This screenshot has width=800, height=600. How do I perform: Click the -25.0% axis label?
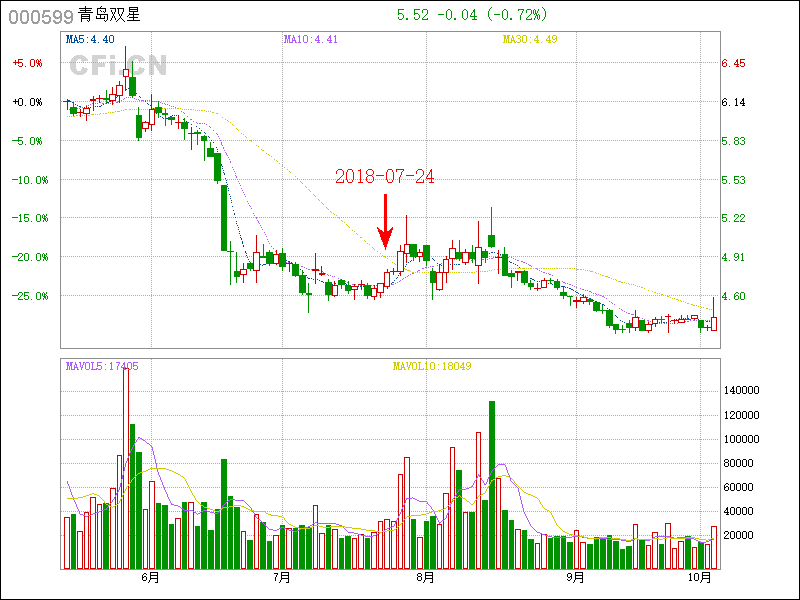30,296
